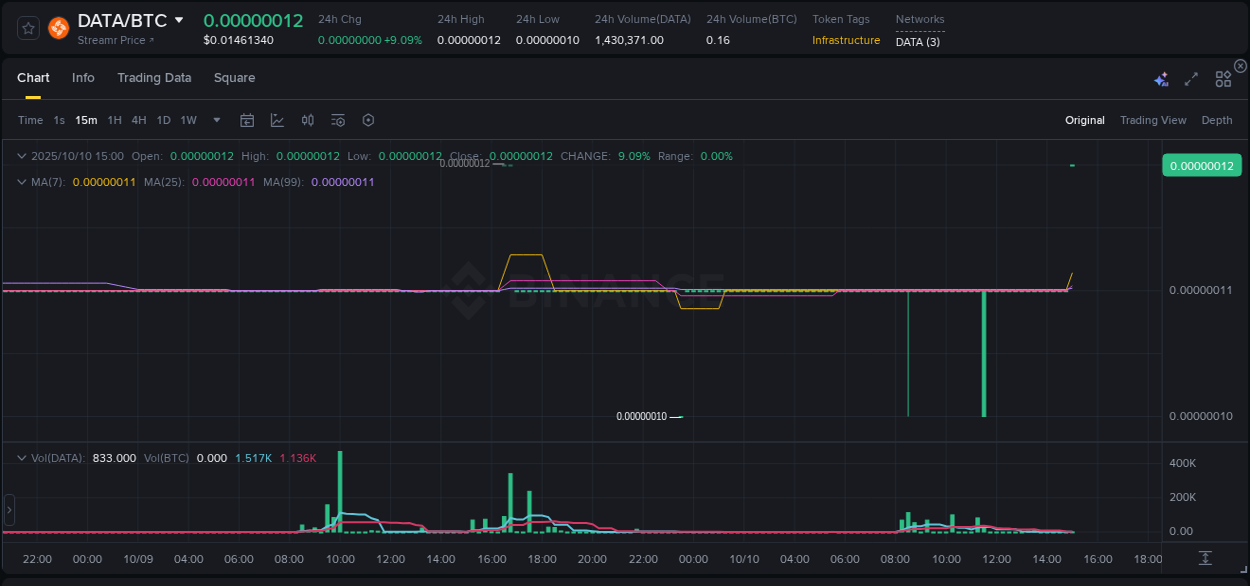The width and height of the screenshot is (1250, 586).
Task: Collapse the moving averages indicator row
Action: pos(22,182)
